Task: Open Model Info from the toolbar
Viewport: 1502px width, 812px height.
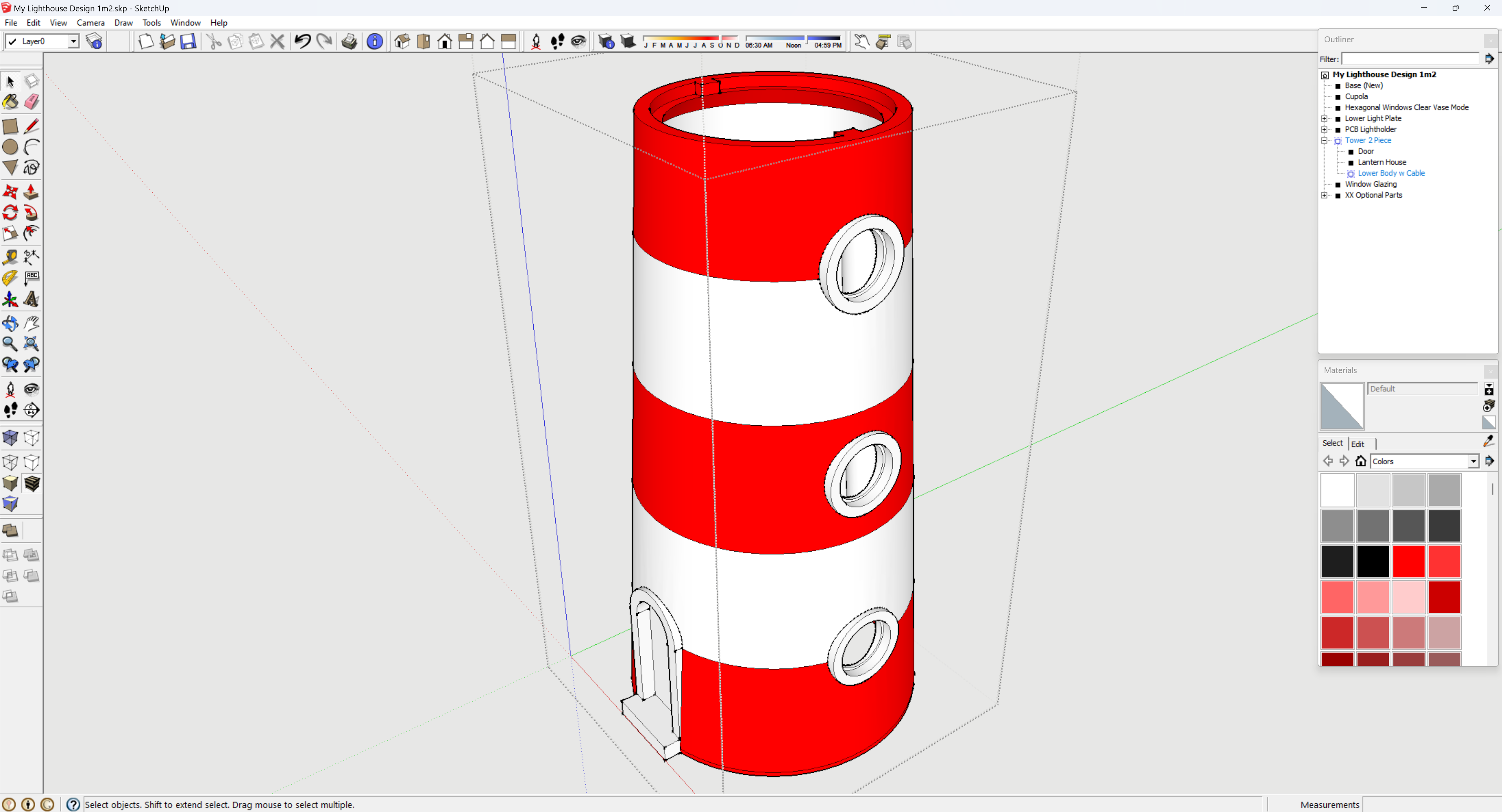Action: click(375, 42)
